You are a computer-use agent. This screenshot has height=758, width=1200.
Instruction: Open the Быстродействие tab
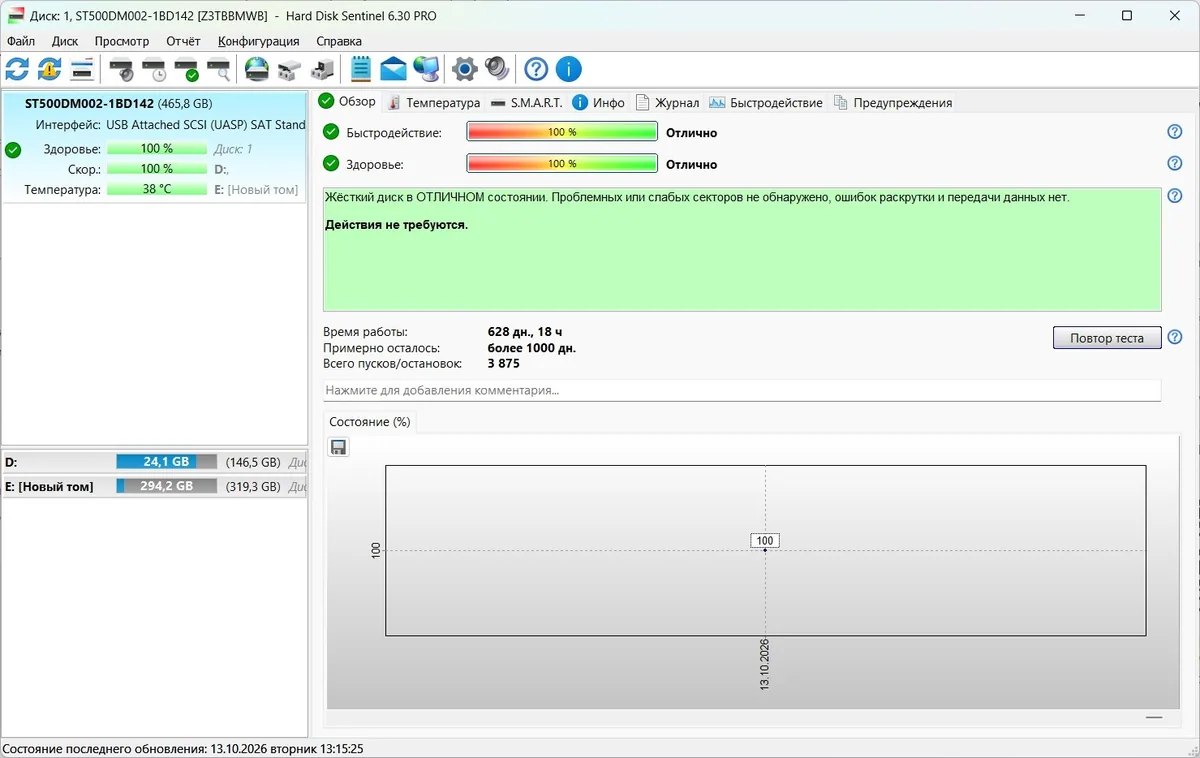(x=766, y=102)
